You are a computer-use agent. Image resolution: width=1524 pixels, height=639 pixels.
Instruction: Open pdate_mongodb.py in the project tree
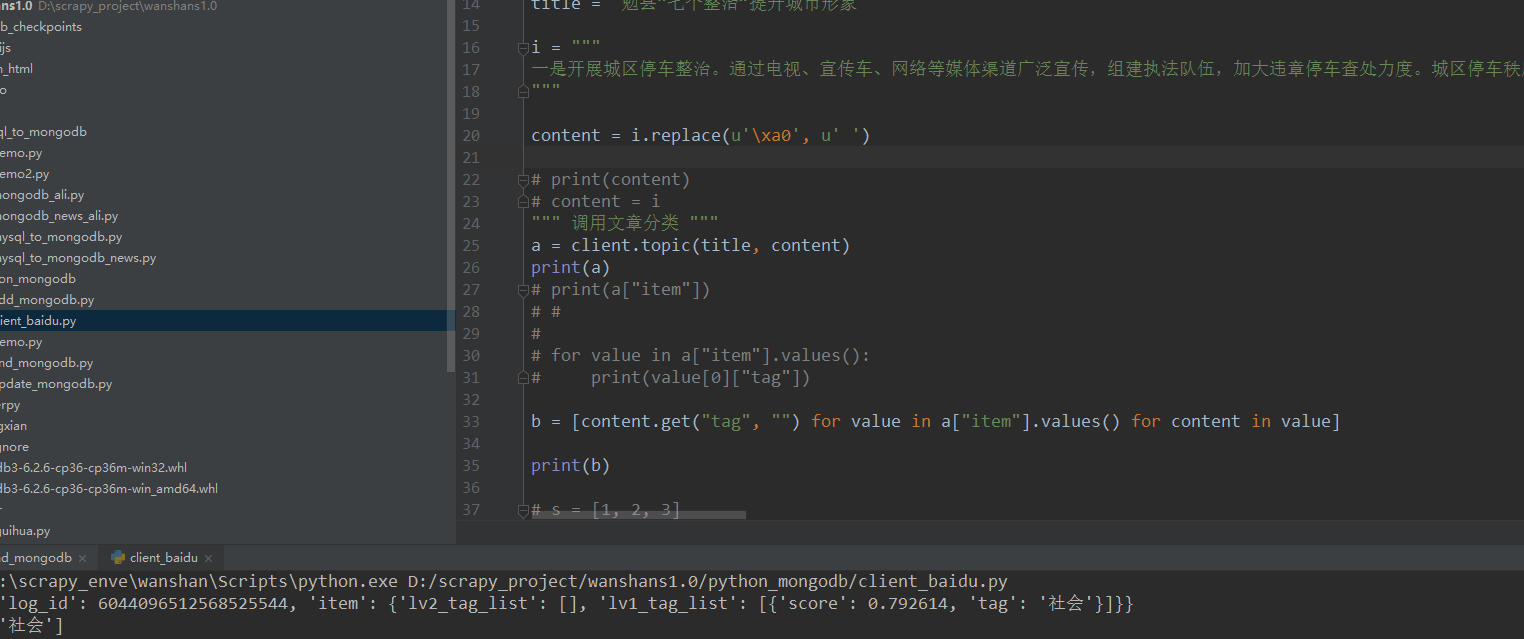(x=56, y=384)
